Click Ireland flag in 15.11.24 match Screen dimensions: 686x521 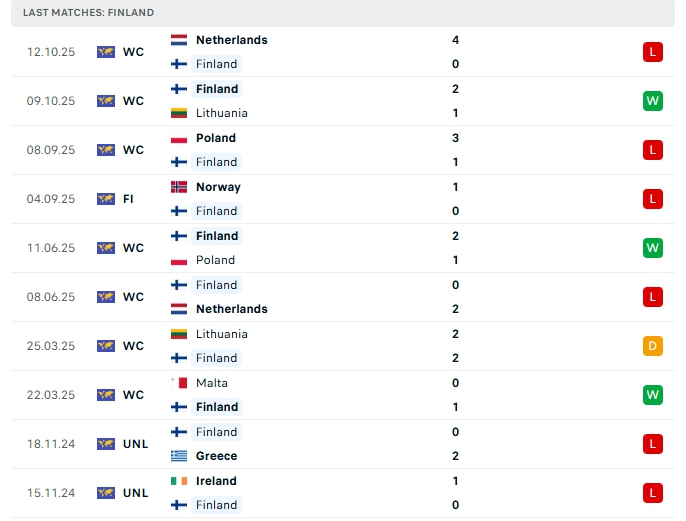[179, 481]
